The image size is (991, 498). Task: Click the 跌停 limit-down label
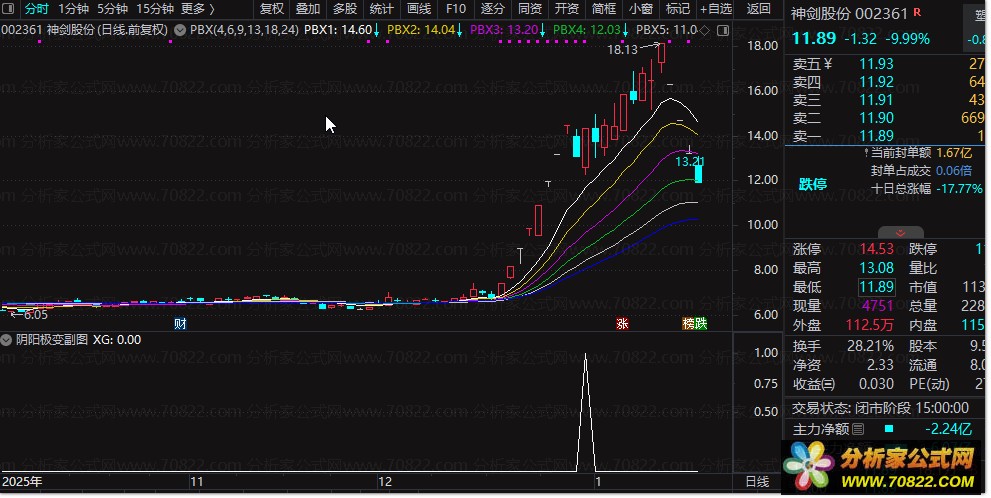(813, 185)
